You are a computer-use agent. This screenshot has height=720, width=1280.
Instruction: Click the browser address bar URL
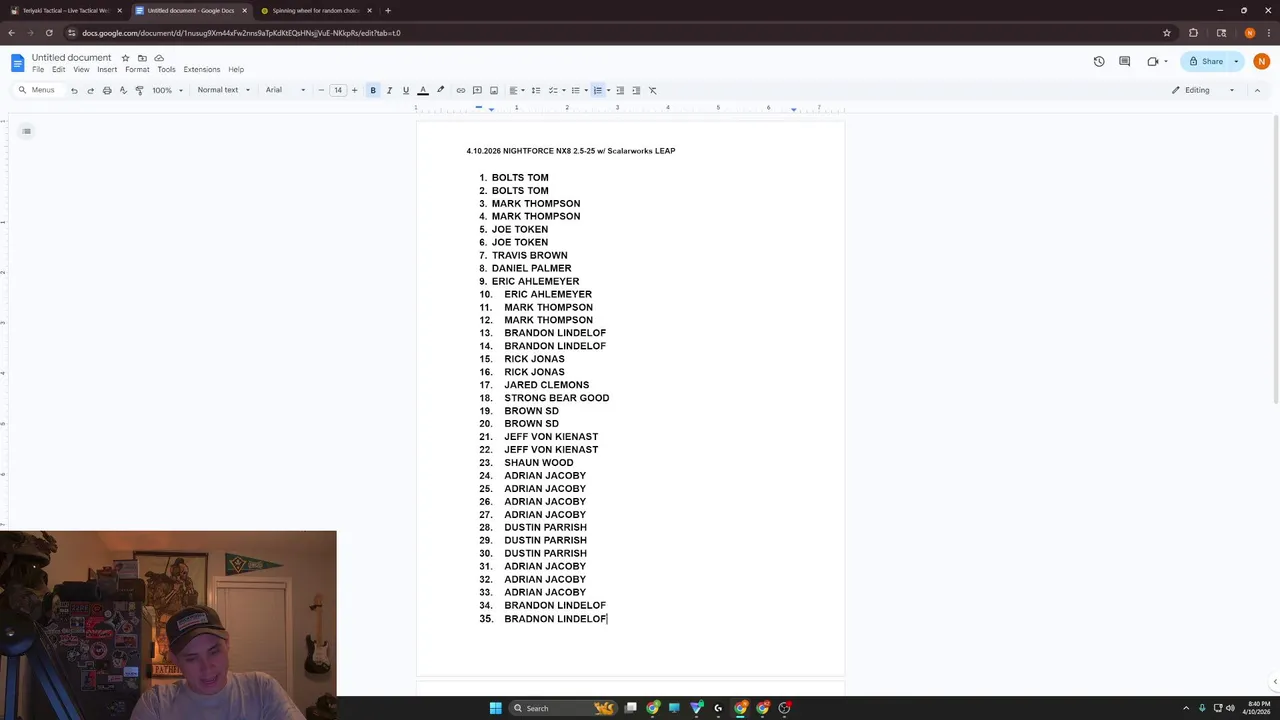pos(241,33)
